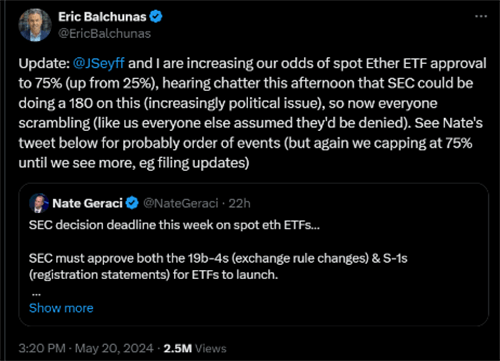500x361 pixels.
Task: Click Eric Balchunas verified badge
Action: pyautogui.click(x=156, y=17)
